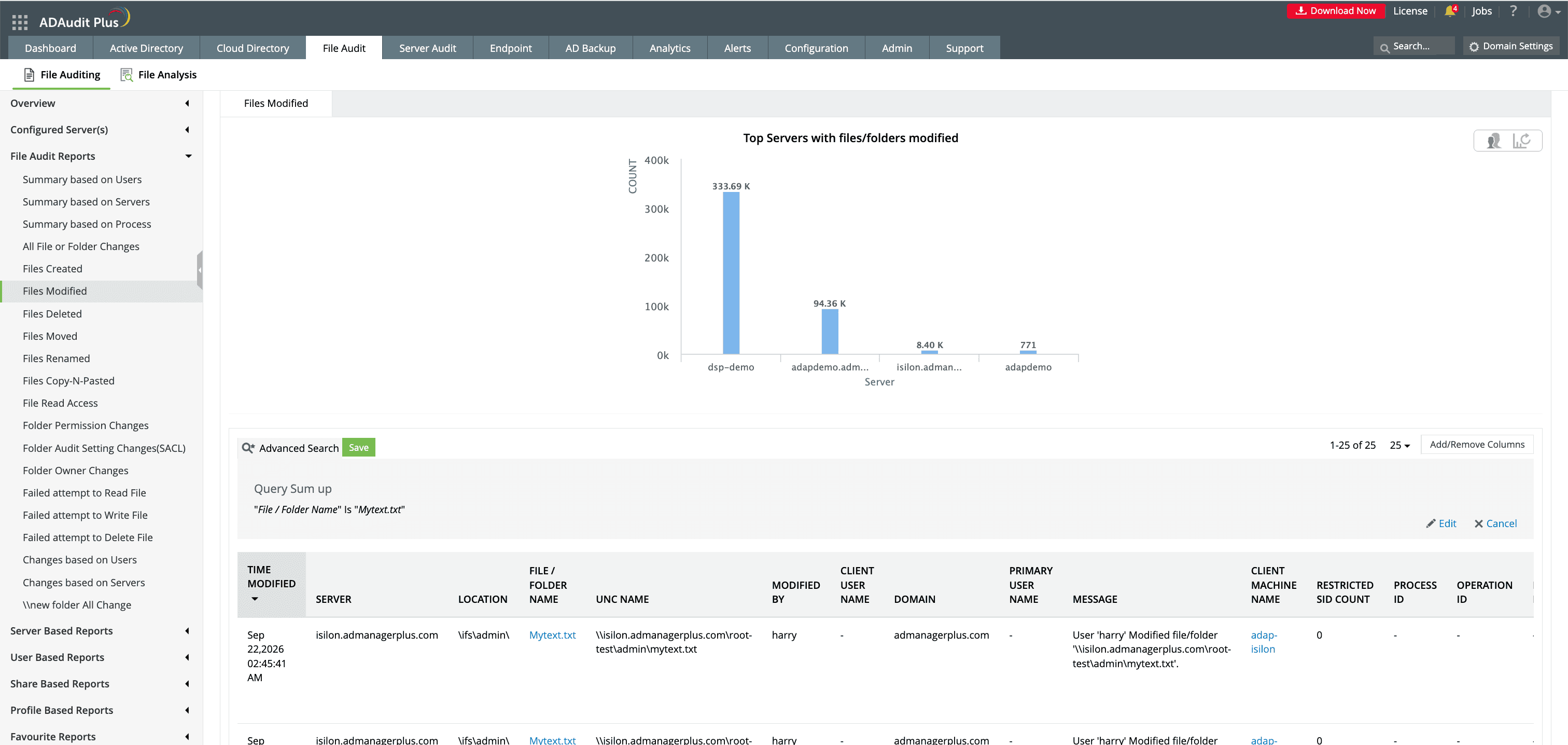Open All File or Folder Changes
The height and width of the screenshot is (745, 1568).
[81, 247]
